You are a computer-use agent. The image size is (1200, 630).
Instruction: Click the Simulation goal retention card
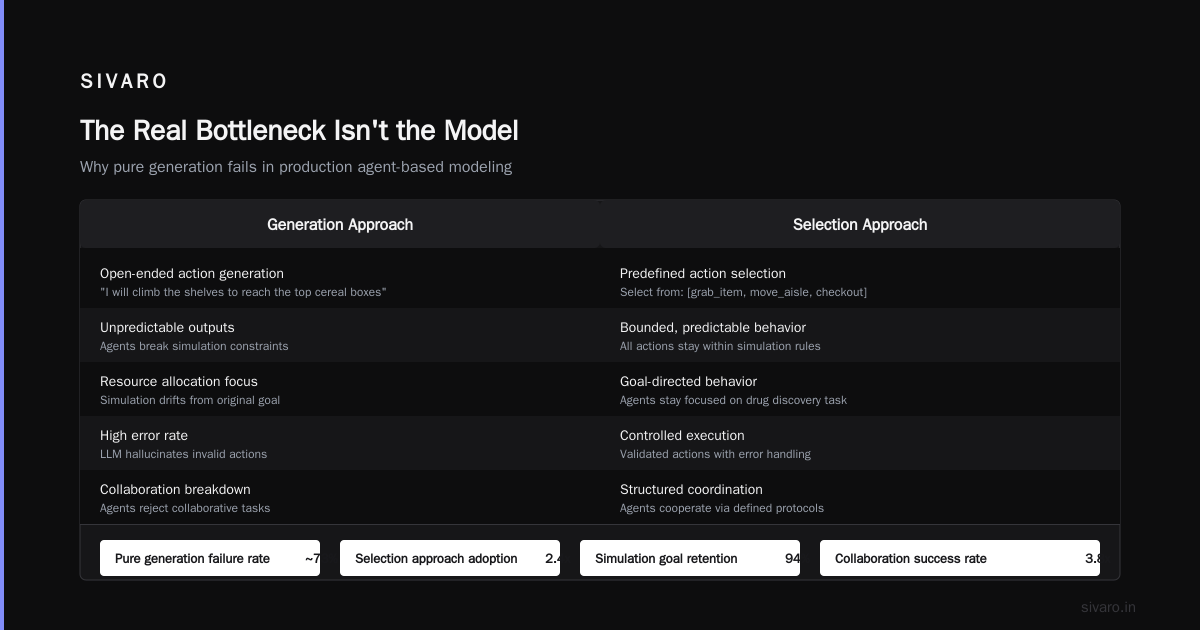tap(690, 558)
